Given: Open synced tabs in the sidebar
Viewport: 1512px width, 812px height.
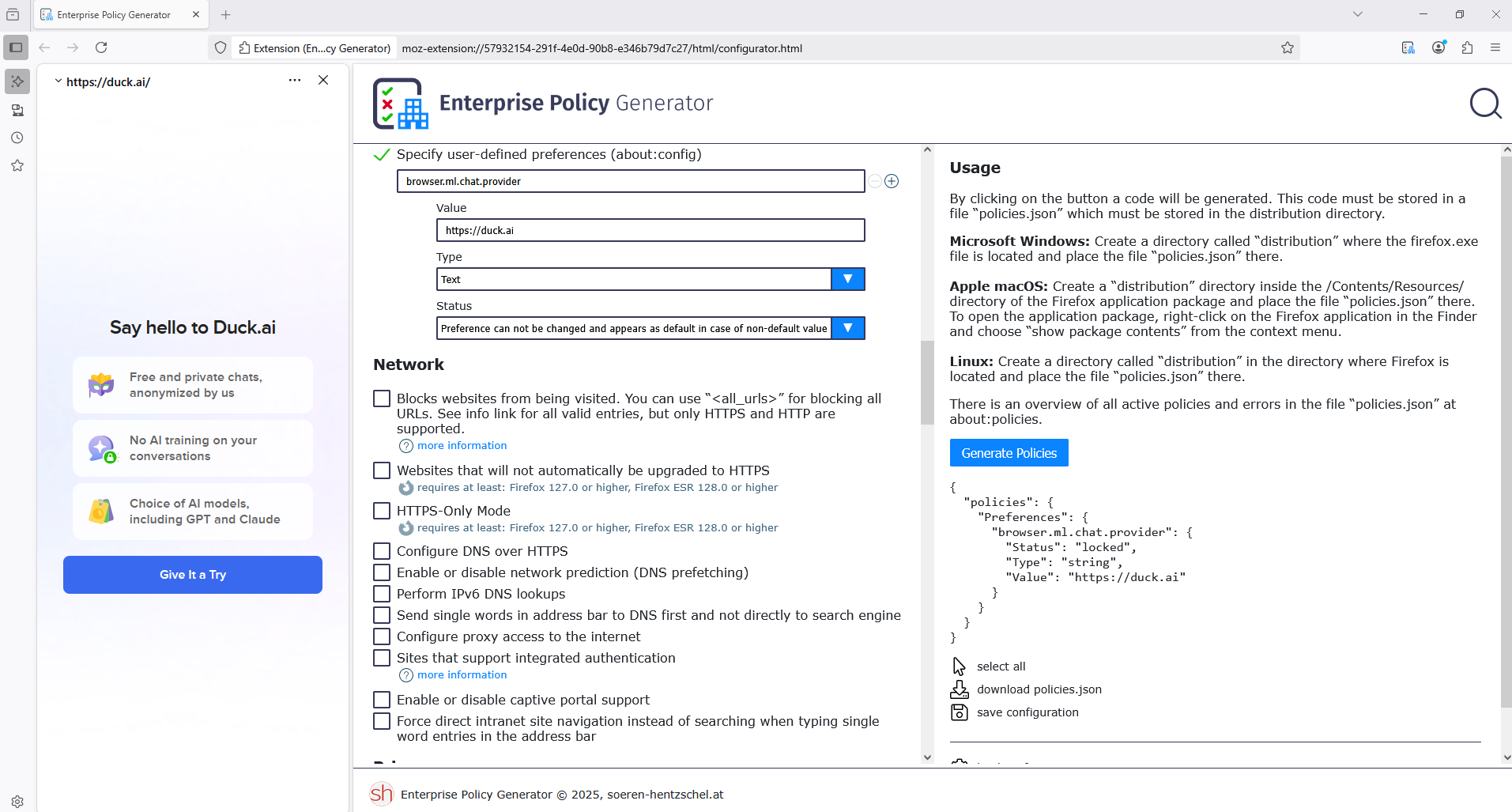Looking at the screenshot, I should coord(17,110).
